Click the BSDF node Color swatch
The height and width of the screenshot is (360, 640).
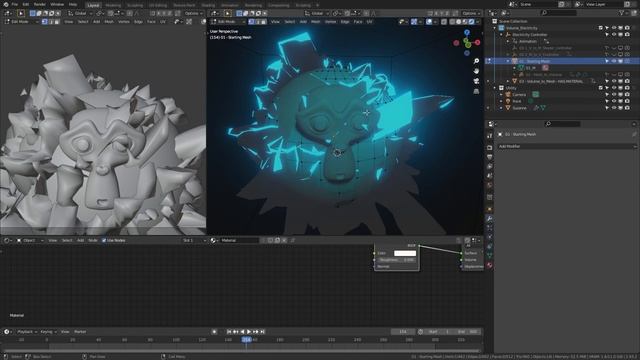(x=405, y=253)
